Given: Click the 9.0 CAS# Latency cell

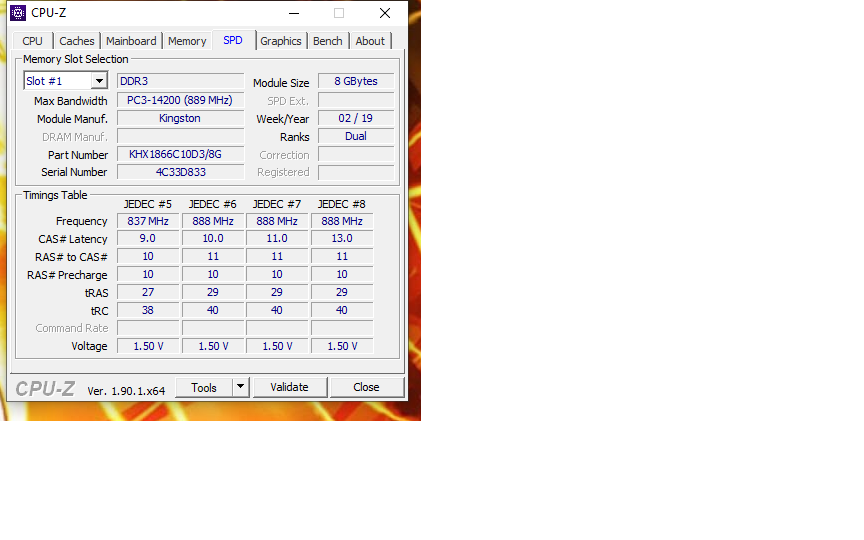Looking at the screenshot, I should [148, 239].
